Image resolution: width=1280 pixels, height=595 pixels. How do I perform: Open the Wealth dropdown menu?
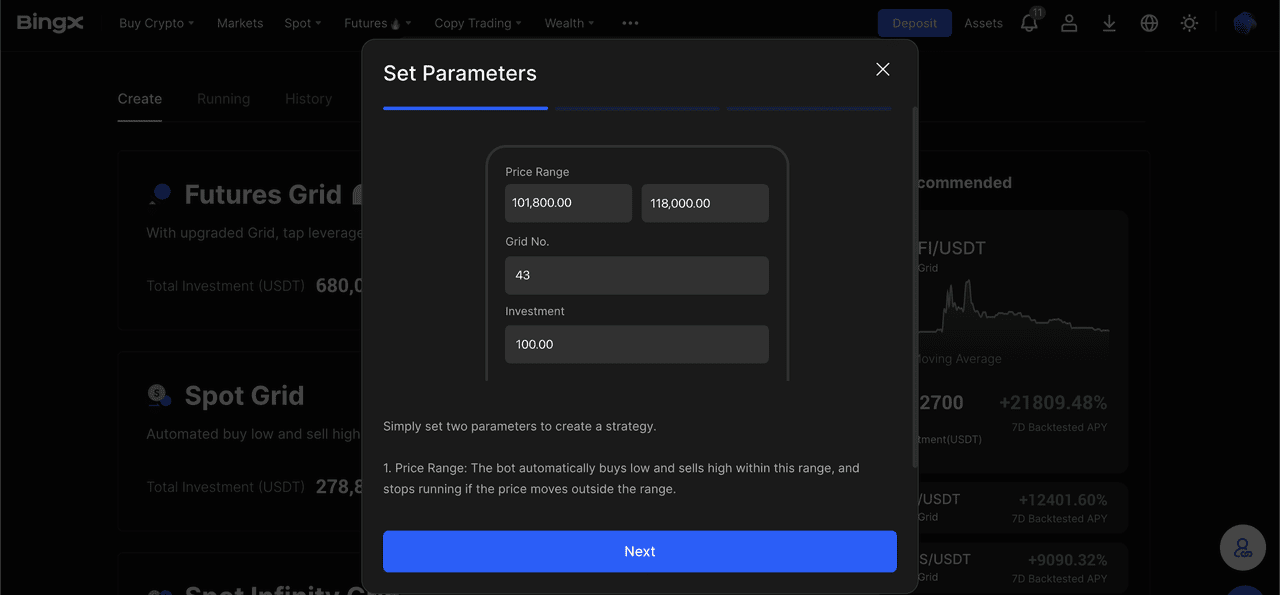569,23
